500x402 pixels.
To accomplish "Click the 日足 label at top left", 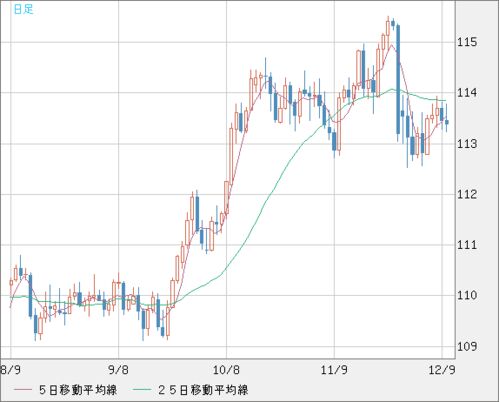I will click(x=23, y=9).
